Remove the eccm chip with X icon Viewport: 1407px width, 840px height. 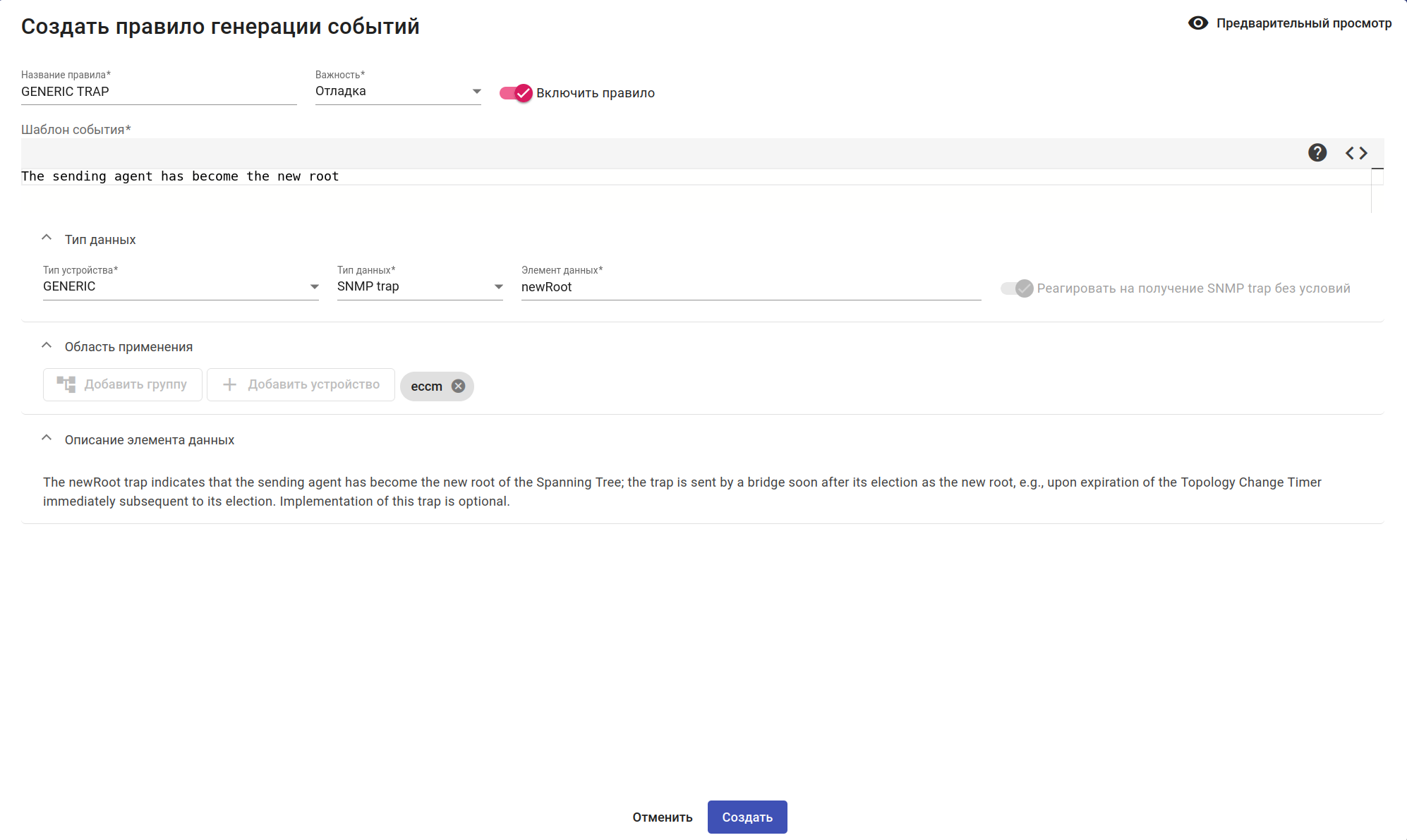pyautogui.click(x=458, y=386)
